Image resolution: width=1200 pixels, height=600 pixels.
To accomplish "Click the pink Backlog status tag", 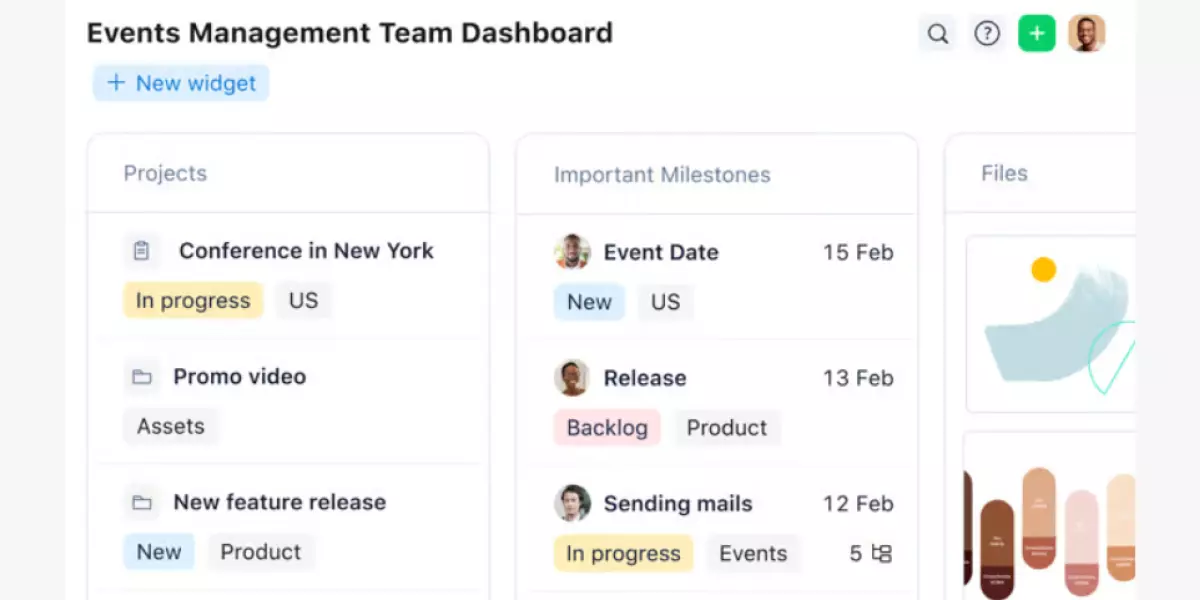I will [607, 428].
